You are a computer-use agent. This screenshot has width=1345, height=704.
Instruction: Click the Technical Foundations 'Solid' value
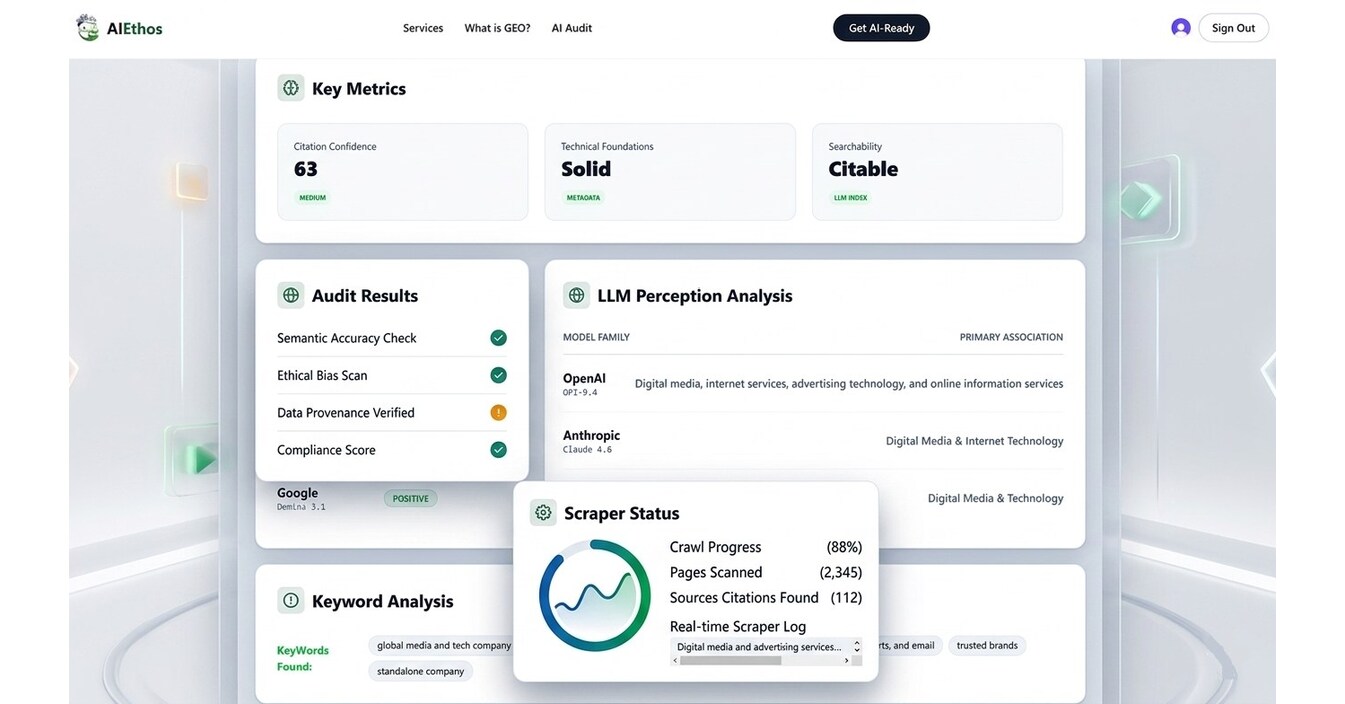pos(586,169)
